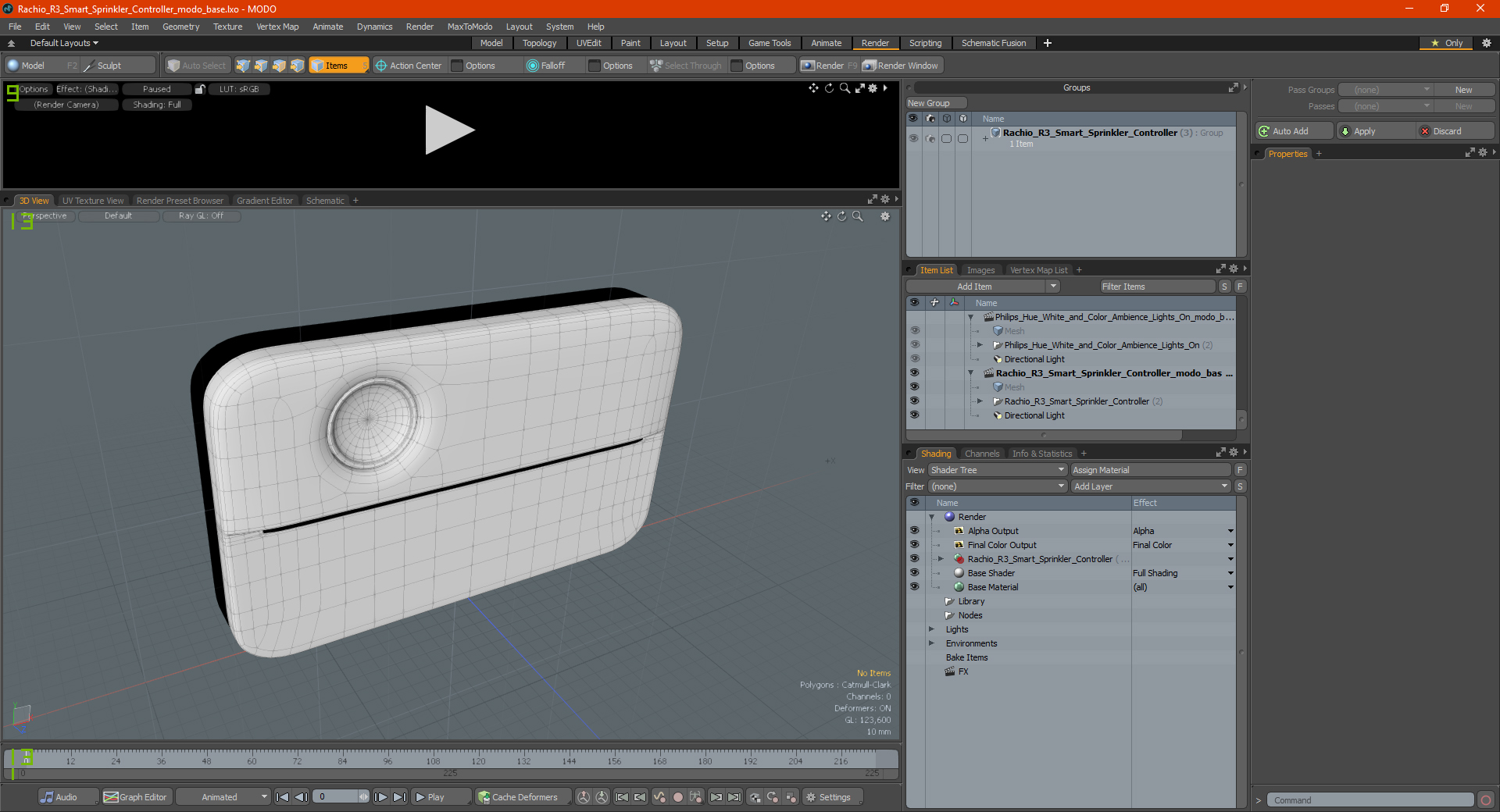The width and height of the screenshot is (1500, 812).
Task: Open the Vertex Map menu
Action: pyautogui.click(x=277, y=27)
